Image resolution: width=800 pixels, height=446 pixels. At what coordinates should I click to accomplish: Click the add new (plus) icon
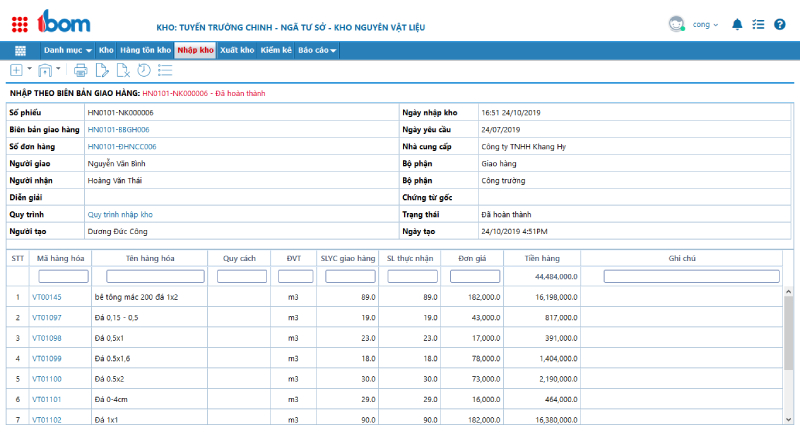tap(16, 70)
